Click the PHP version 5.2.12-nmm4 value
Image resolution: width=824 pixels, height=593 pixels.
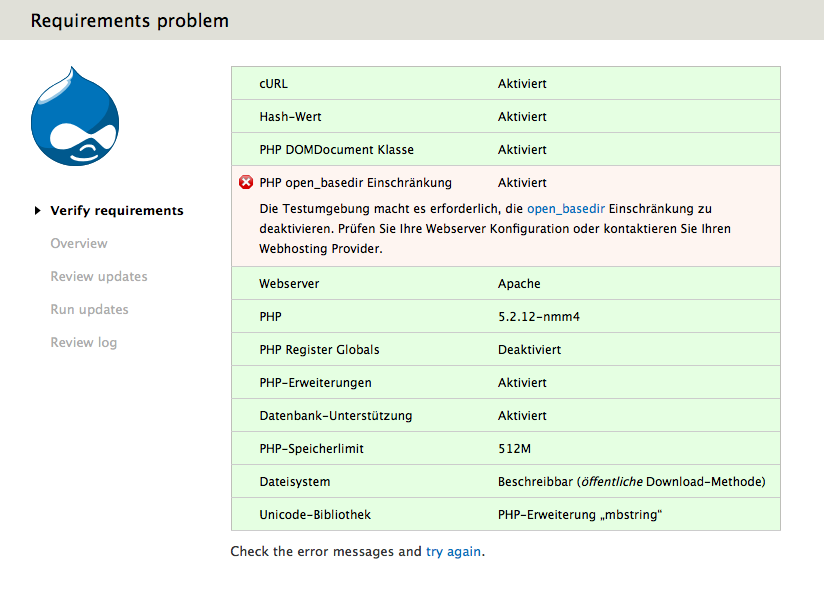pos(539,317)
